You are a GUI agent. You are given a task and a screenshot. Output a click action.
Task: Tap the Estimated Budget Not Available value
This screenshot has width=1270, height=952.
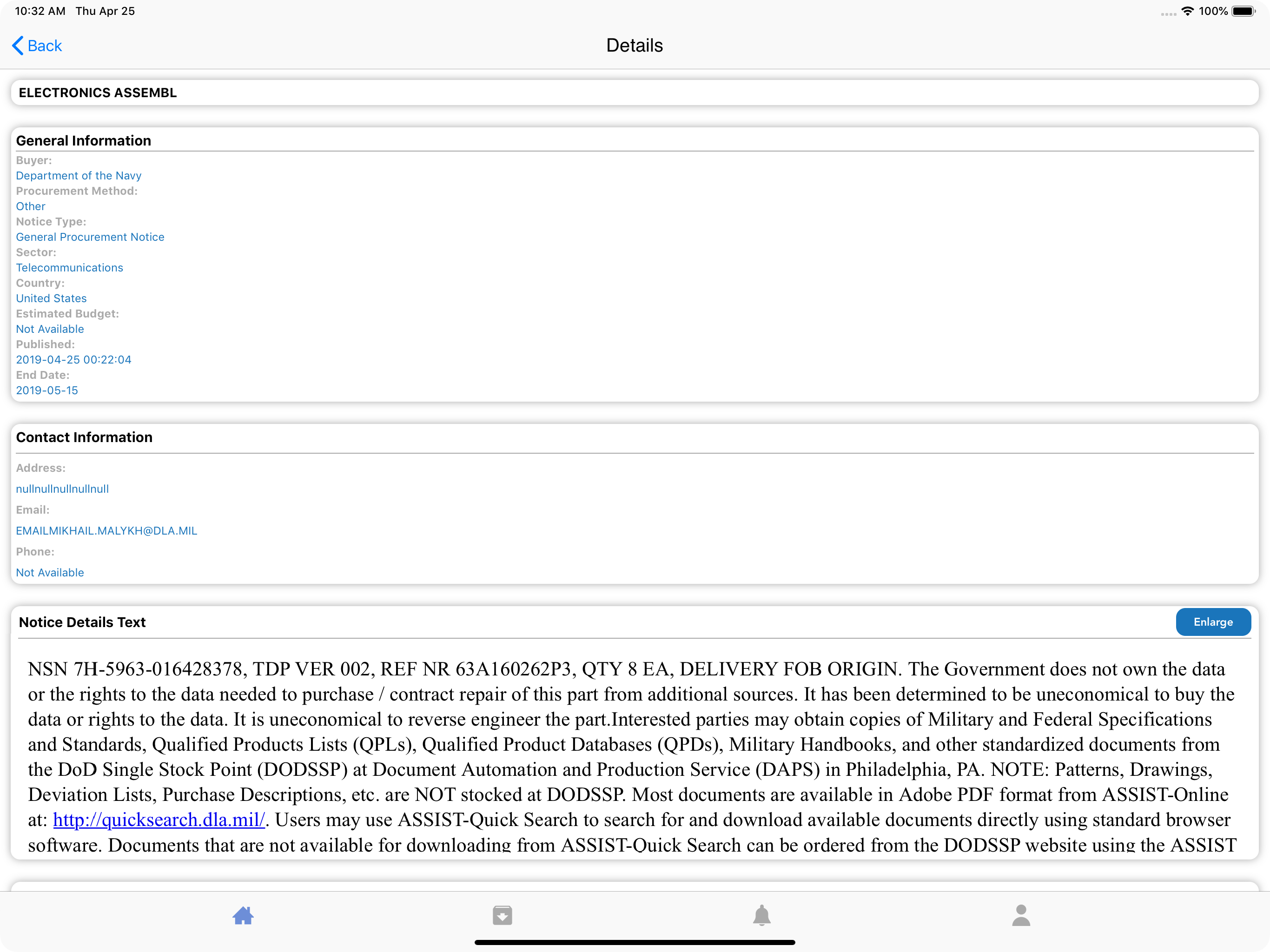(x=50, y=329)
